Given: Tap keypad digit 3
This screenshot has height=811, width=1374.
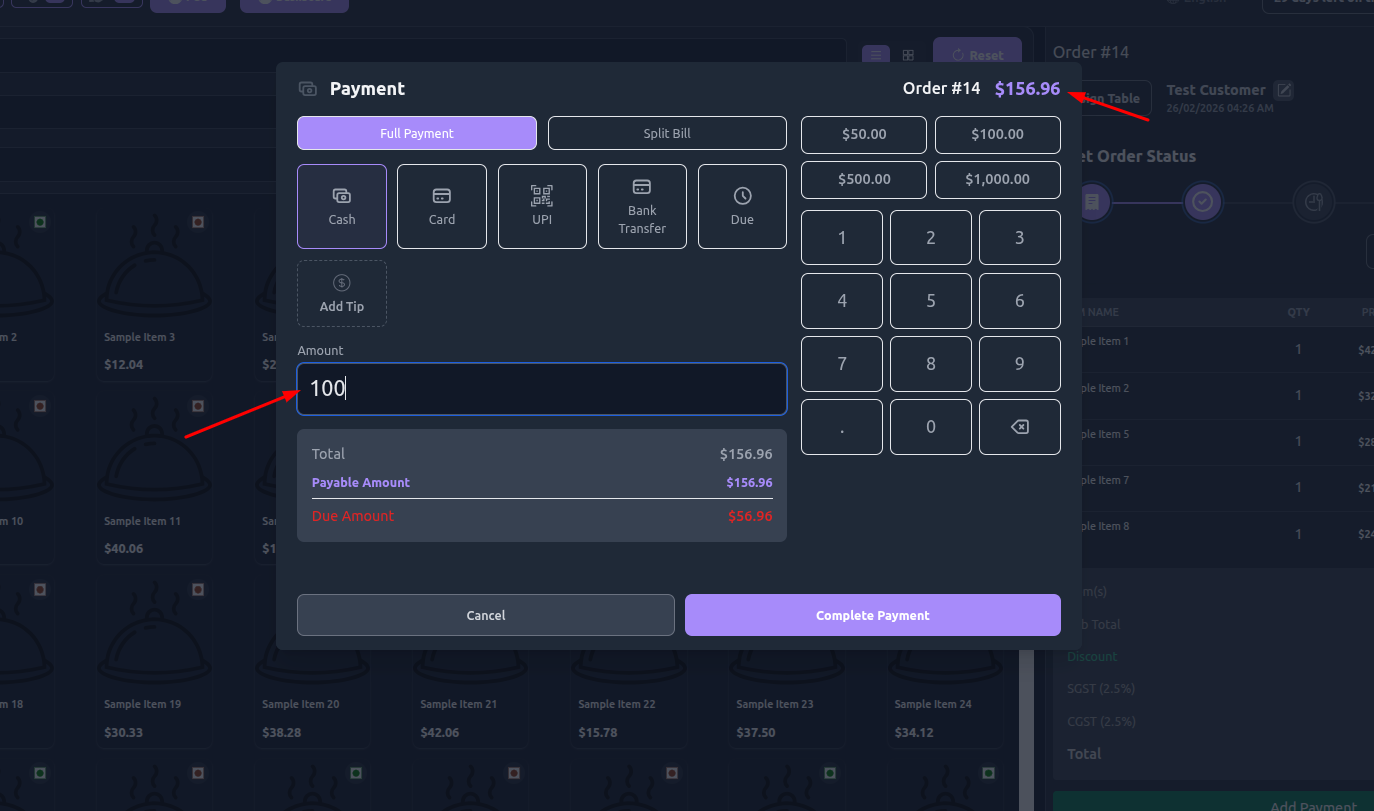Looking at the screenshot, I should pos(1020,238).
